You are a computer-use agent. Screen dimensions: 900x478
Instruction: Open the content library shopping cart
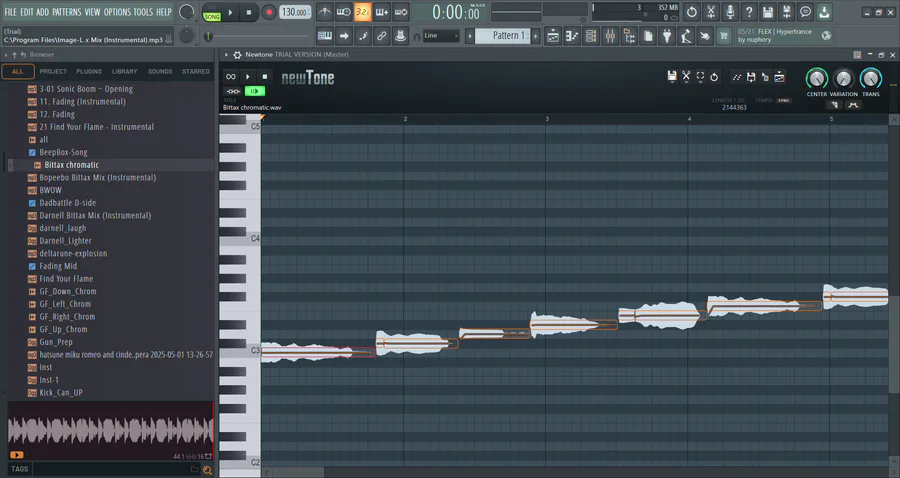(x=723, y=36)
